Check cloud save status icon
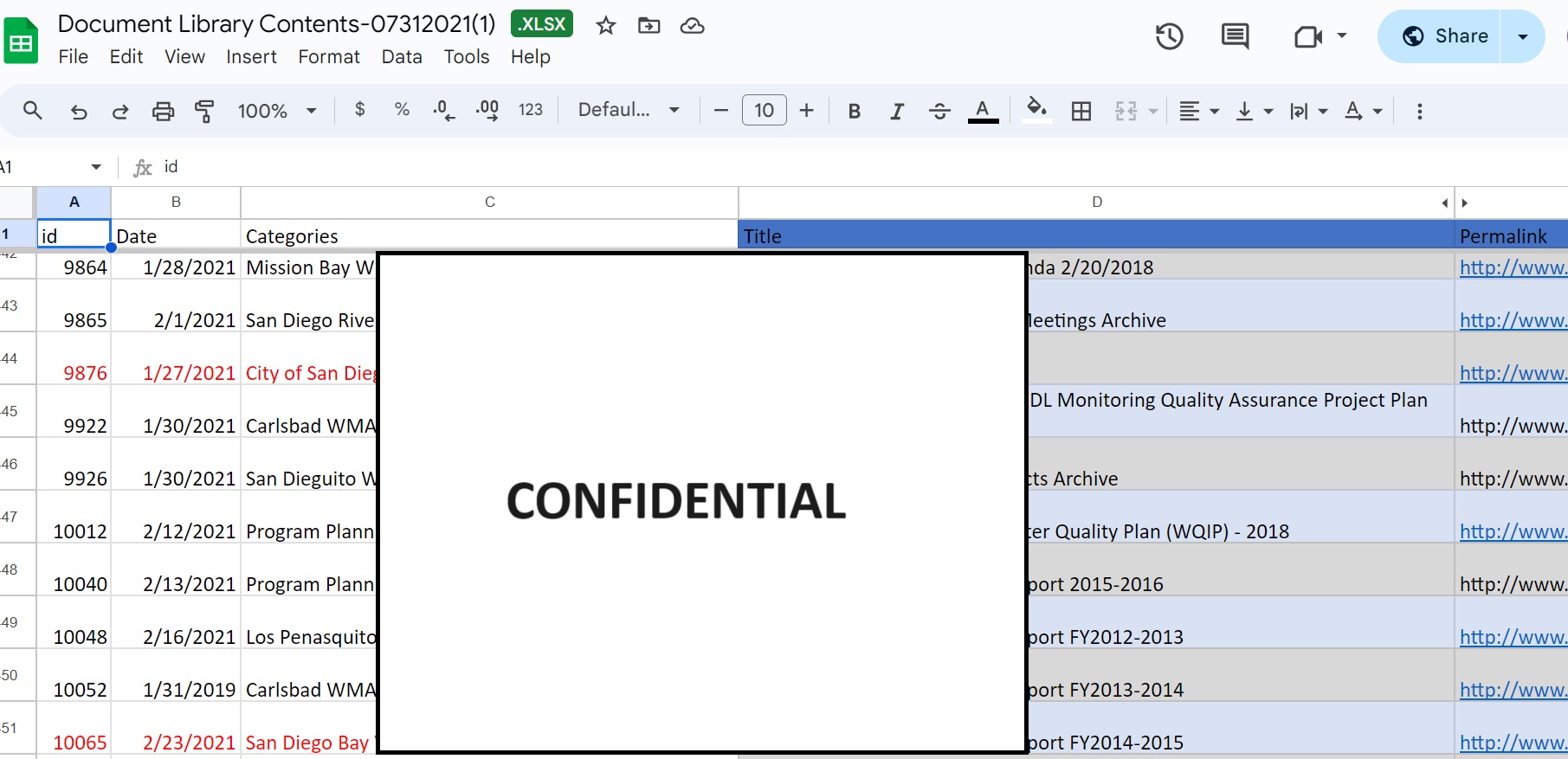Viewport: 1568px width, 759px height. (692, 26)
